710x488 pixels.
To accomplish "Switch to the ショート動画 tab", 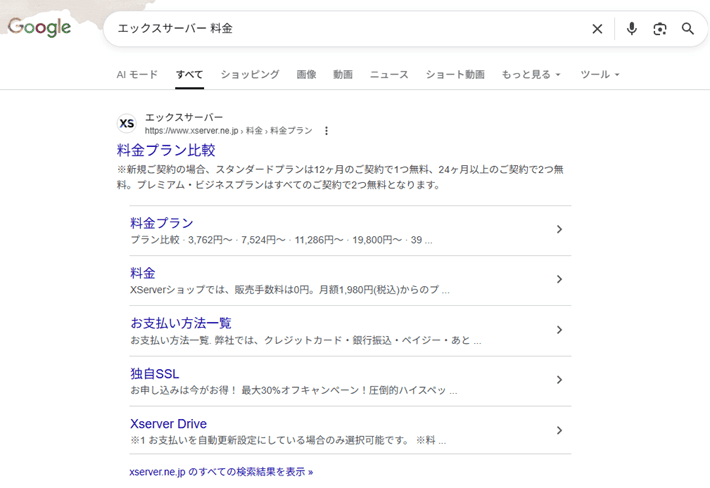I will click(x=455, y=74).
